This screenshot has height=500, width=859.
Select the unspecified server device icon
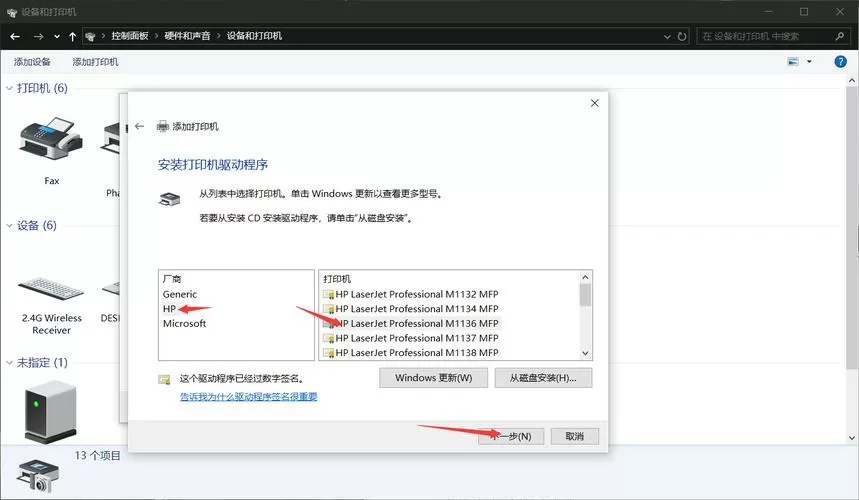pyautogui.click(x=51, y=411)
